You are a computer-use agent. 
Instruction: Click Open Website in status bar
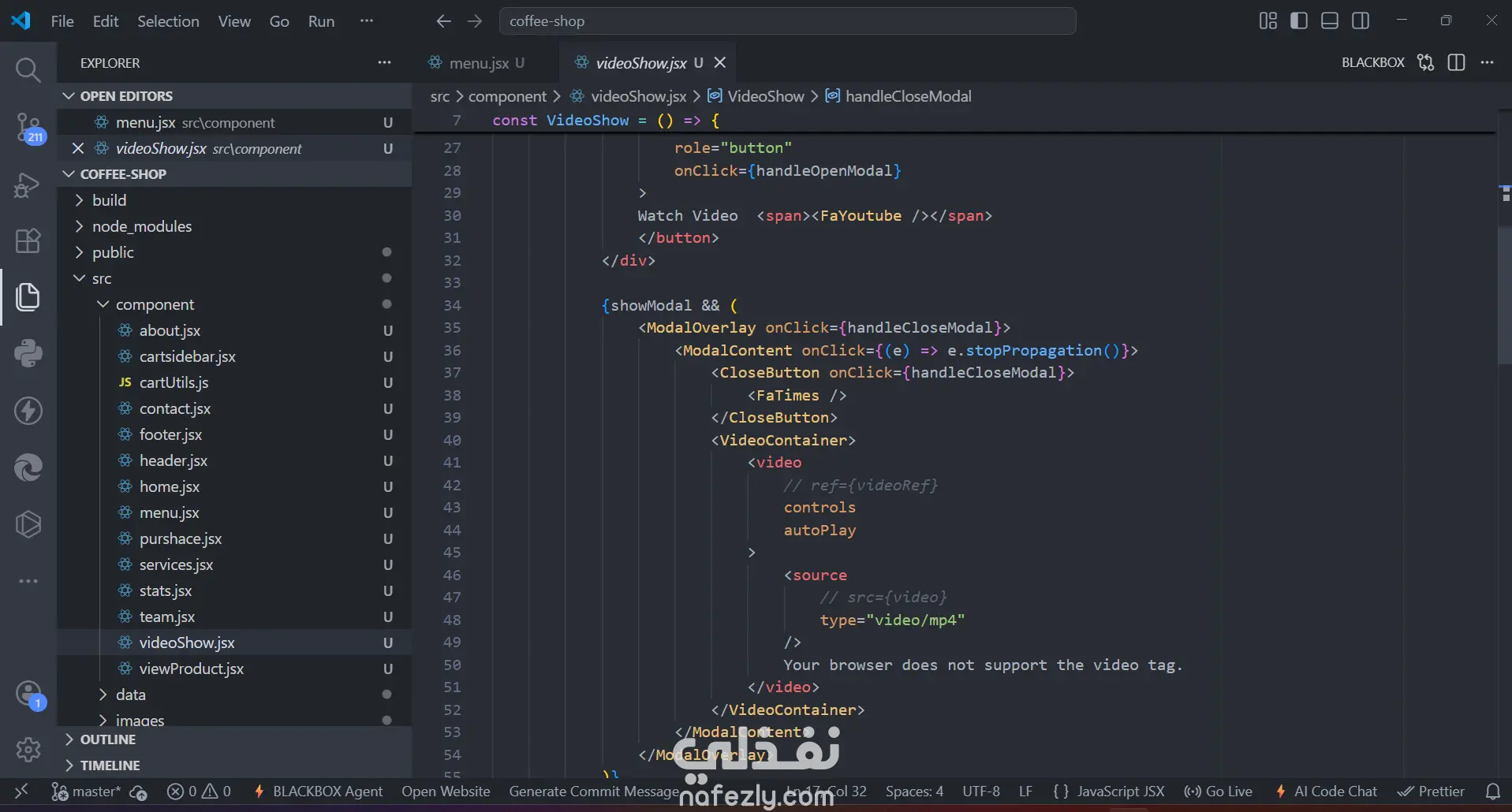pos(446,791)
